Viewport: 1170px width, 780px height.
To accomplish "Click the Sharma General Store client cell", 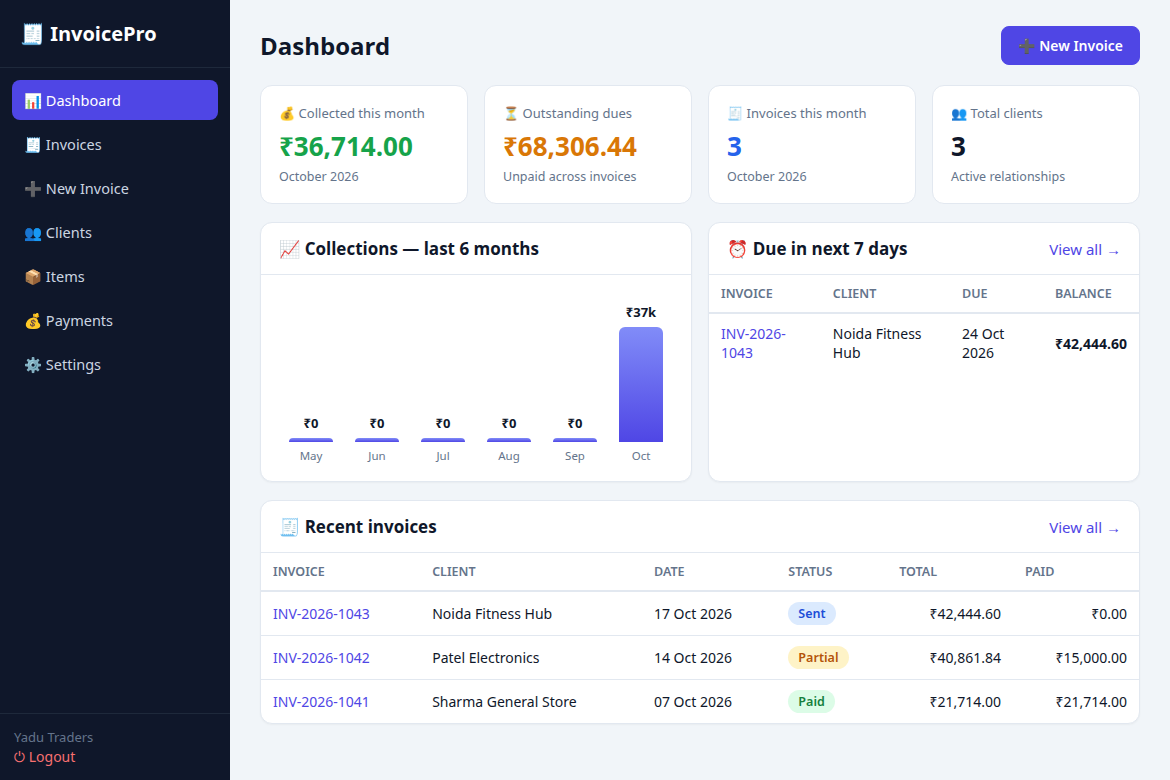I will pyautogui.click(x=504, y=702).
